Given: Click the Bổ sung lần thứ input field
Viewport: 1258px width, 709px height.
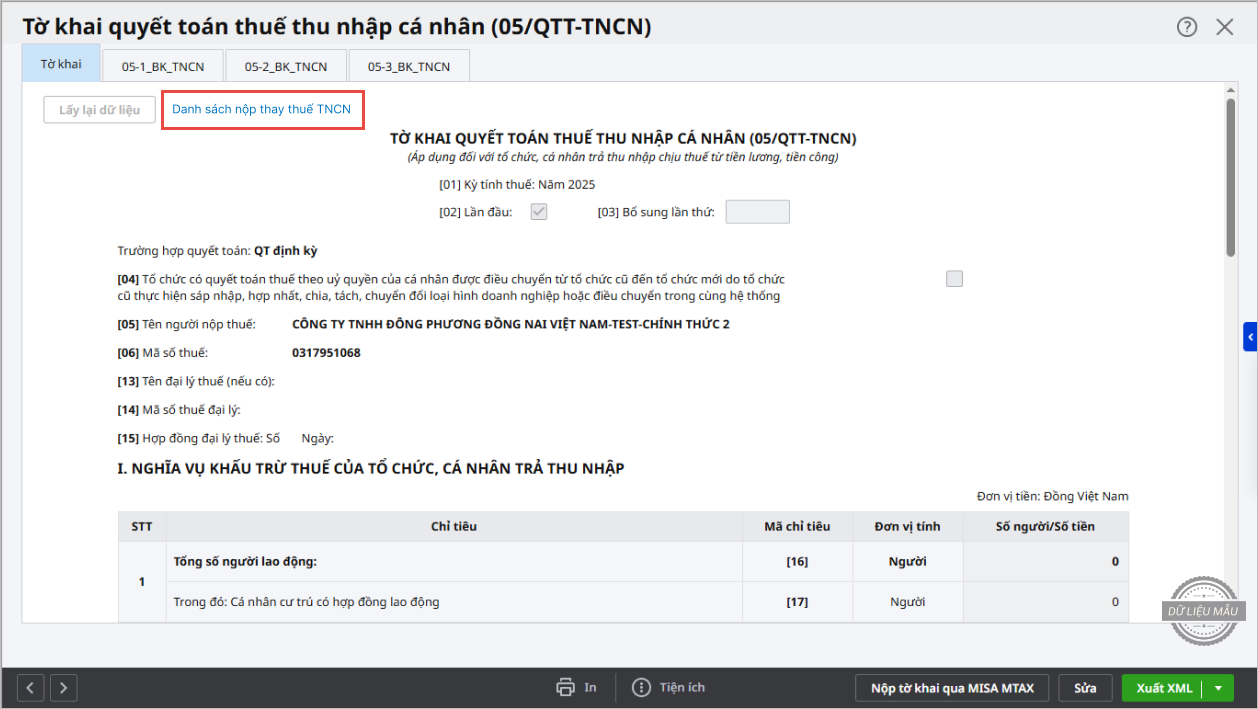Looking at the screenshot, I should click(757, 212).
